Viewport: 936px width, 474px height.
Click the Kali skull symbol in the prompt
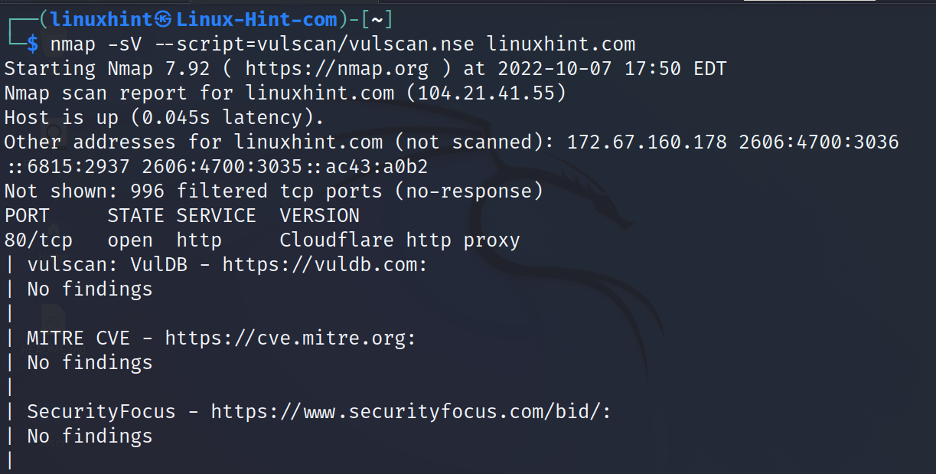tap(163, 20)
